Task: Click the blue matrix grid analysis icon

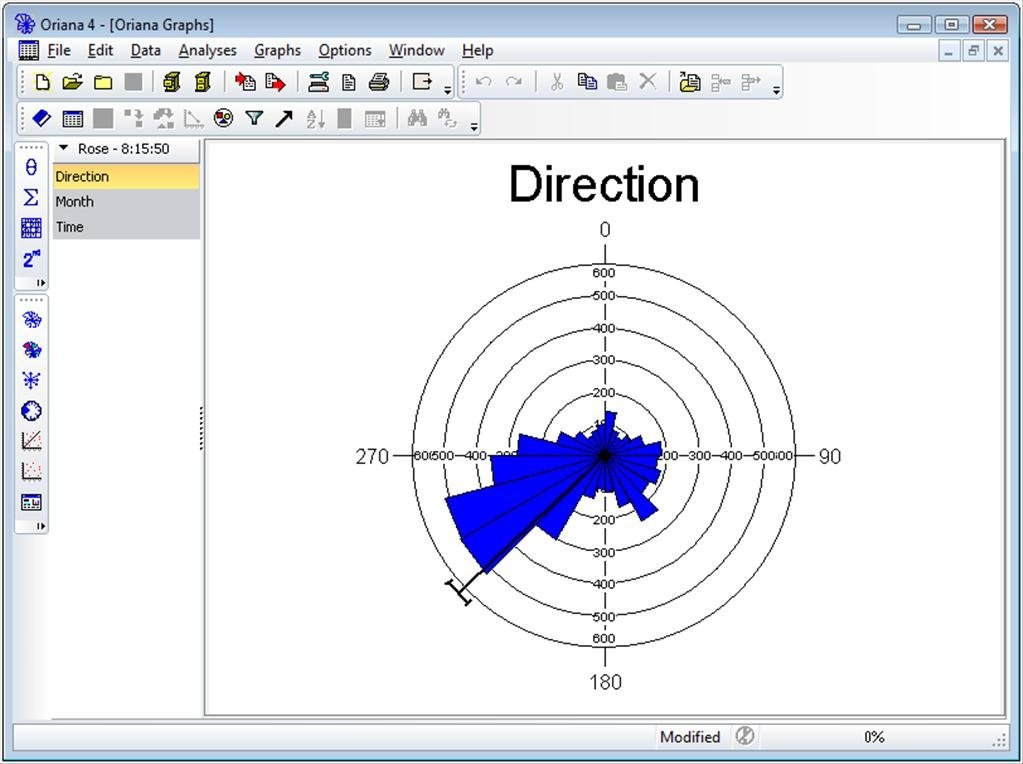Action: (31, 228)
